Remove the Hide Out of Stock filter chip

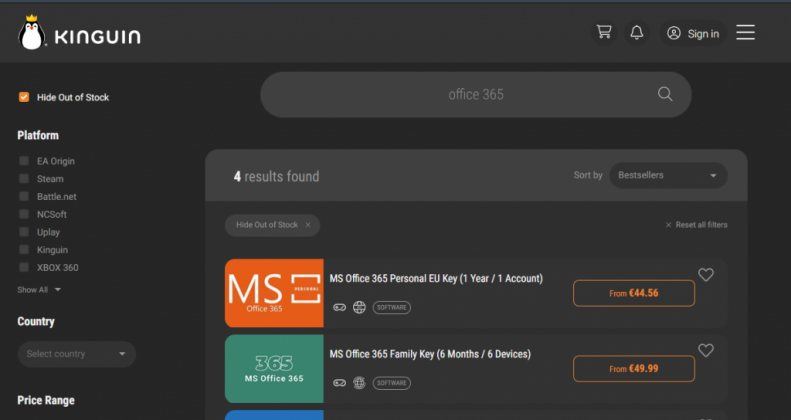308,225
